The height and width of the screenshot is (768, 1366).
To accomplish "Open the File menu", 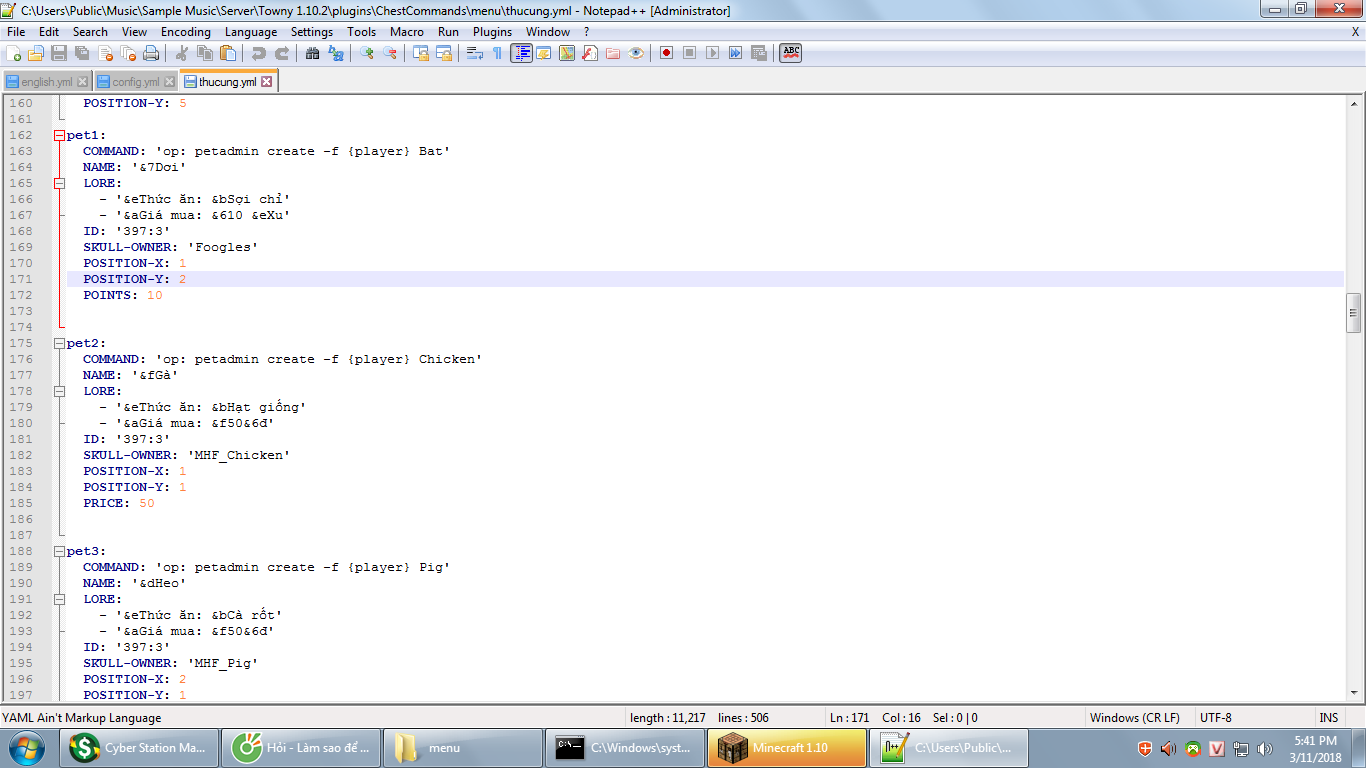I will point(16,32).
